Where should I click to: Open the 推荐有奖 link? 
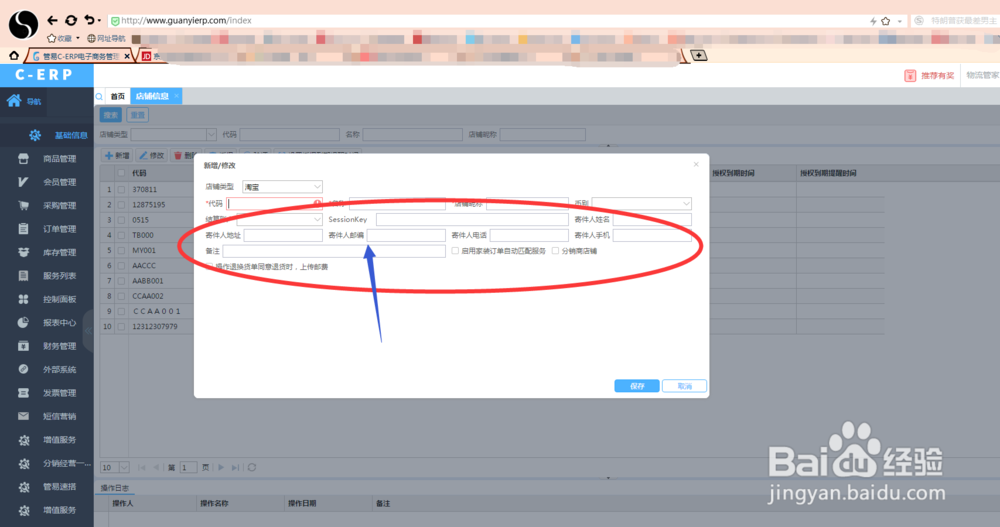[929, 76]
